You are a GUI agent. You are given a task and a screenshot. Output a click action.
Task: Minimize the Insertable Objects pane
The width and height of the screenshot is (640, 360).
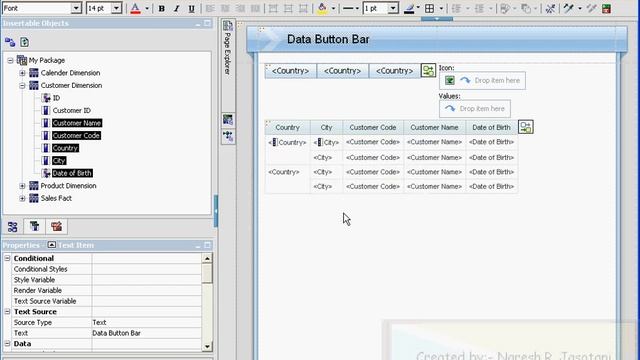click(x=198, y=24)
